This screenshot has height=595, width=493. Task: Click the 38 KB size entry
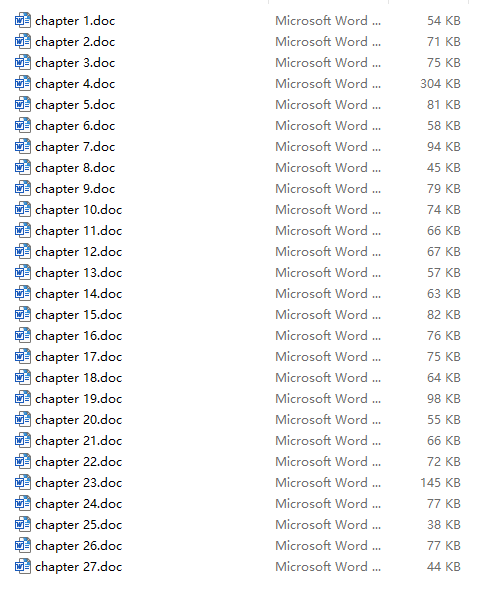[444, 524]
